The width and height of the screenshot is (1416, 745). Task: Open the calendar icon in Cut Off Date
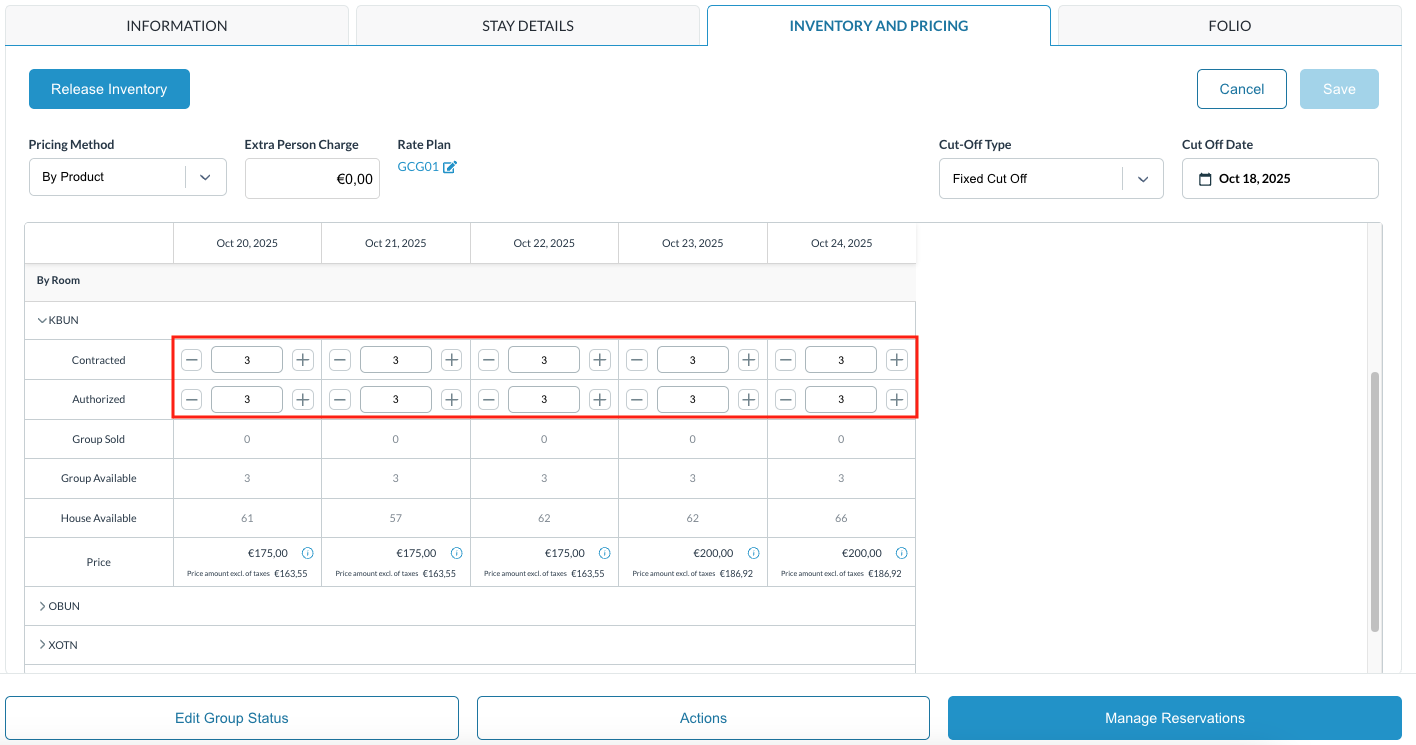1205,179
